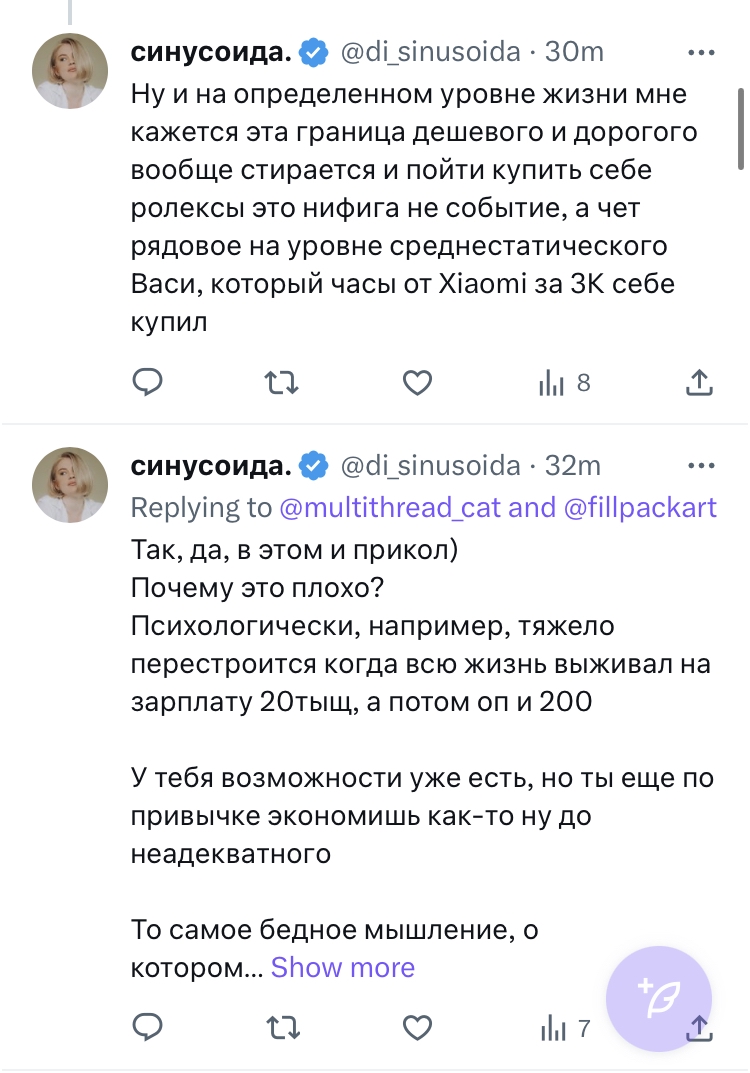Reply to the second tweet posted 32m ago

148,1027
